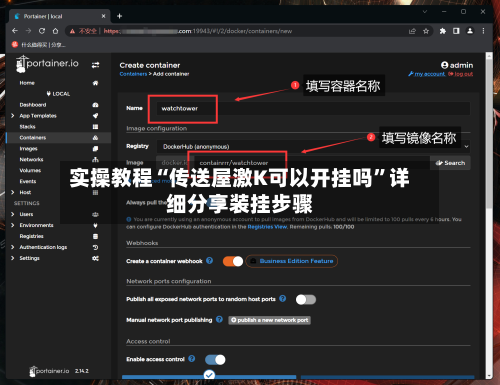The width and height of the screenshot is (500, 385).
Task: Open Stacks in the sidebar
Action: click(x=27, y=127)
